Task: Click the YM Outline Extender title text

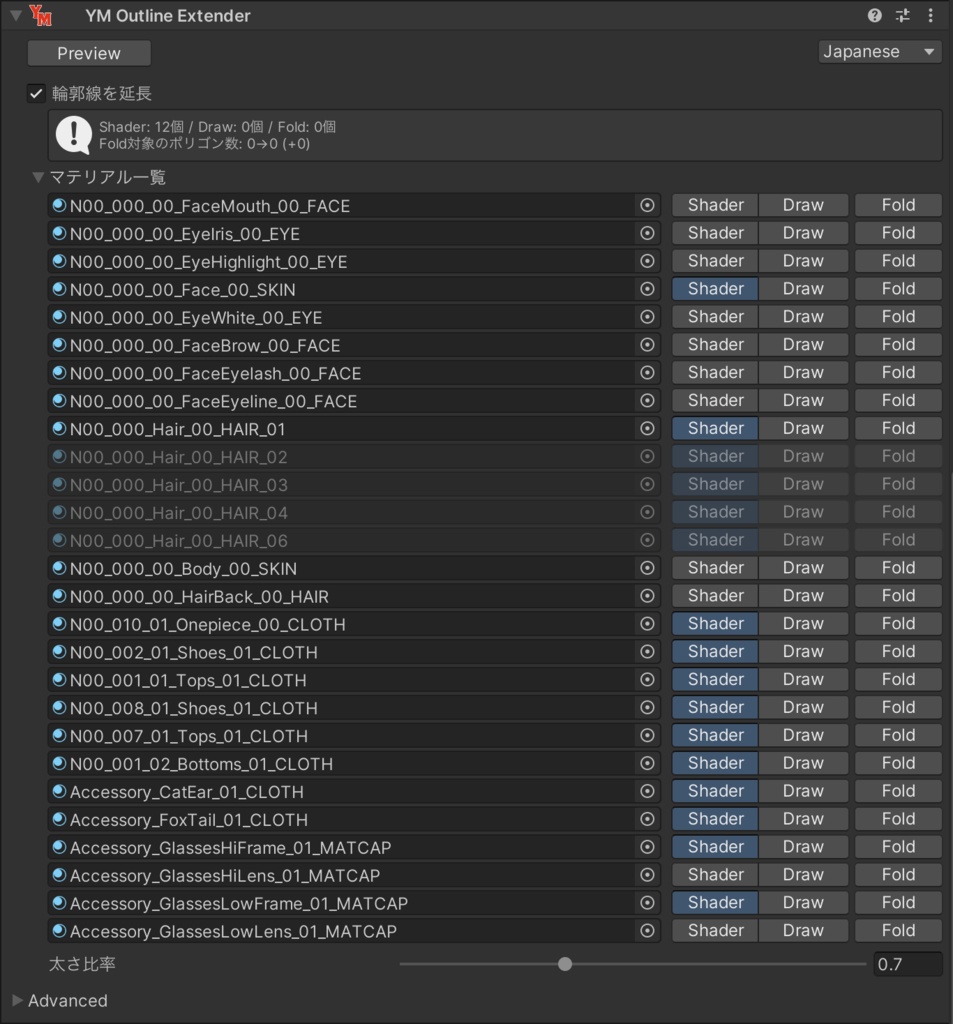Action: click(x=168, y=16)
